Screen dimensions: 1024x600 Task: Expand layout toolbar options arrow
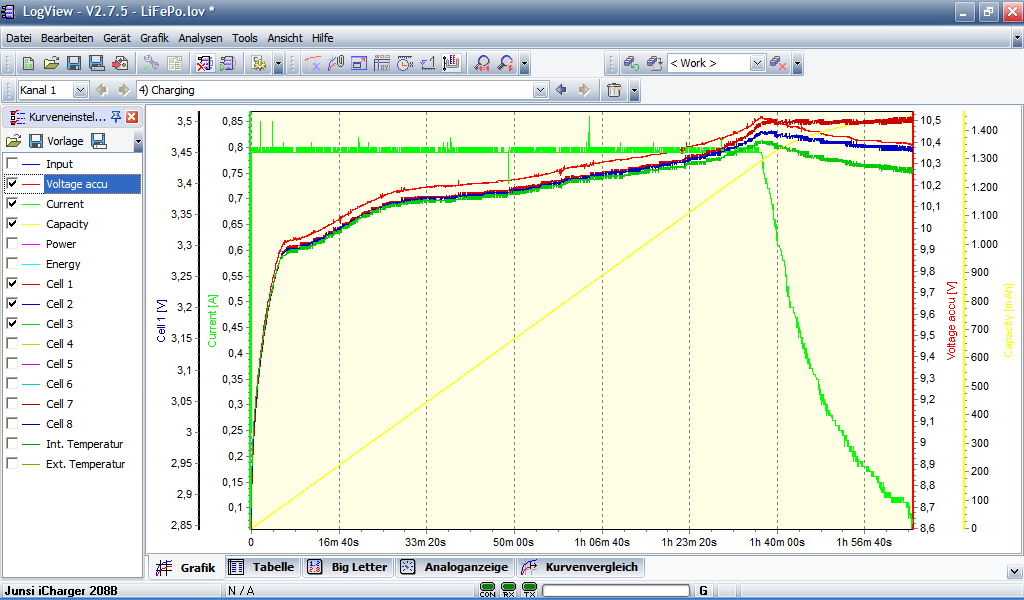pos(797,64)
